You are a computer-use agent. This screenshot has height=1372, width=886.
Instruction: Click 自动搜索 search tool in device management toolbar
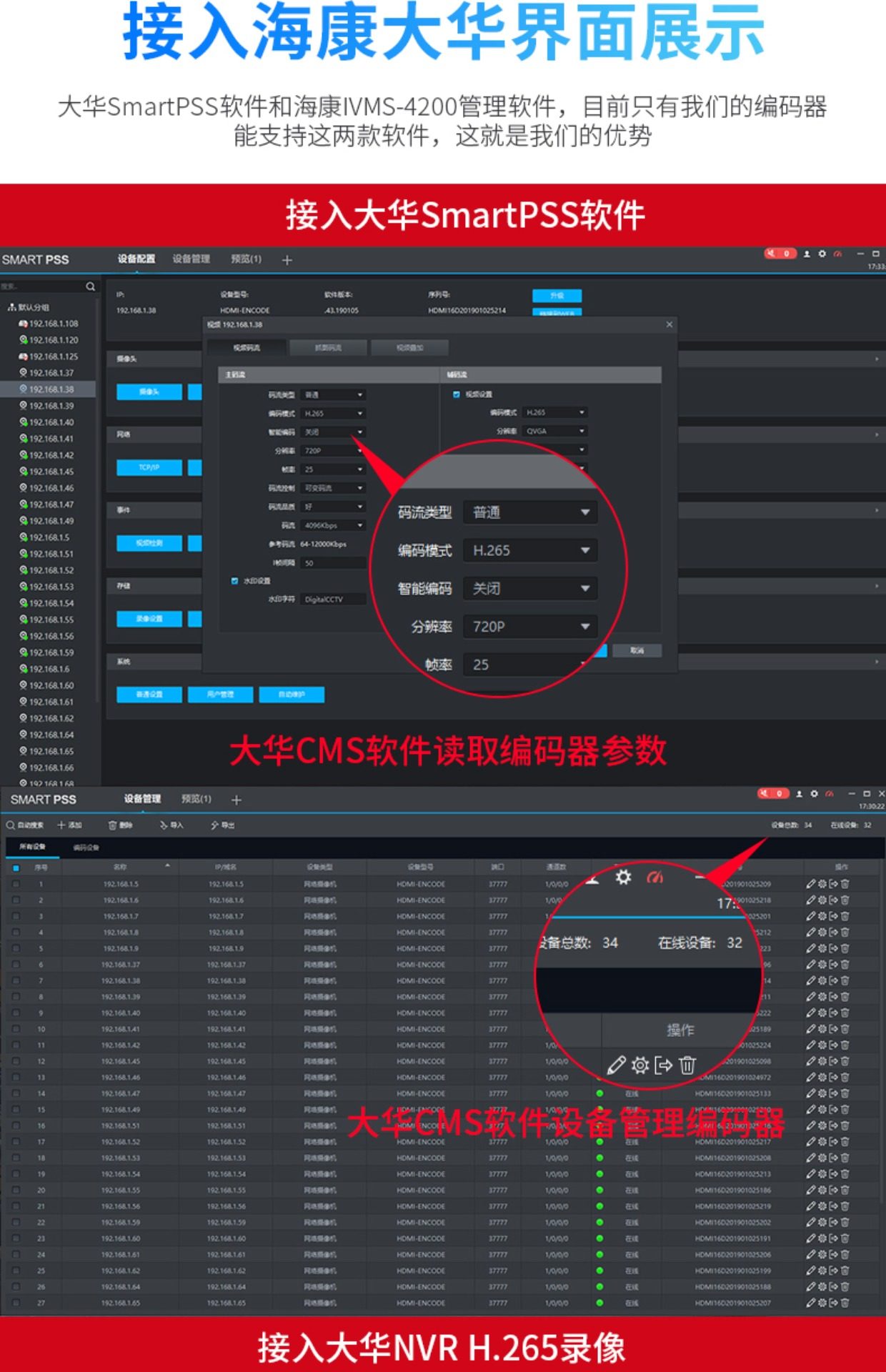click(25, 825)
